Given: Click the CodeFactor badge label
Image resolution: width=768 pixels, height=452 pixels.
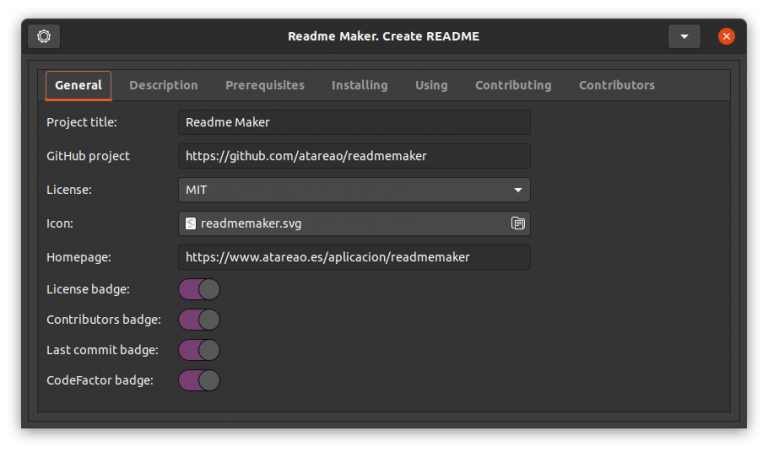Looking at the screenshot, I should click(x=100, y=381).
